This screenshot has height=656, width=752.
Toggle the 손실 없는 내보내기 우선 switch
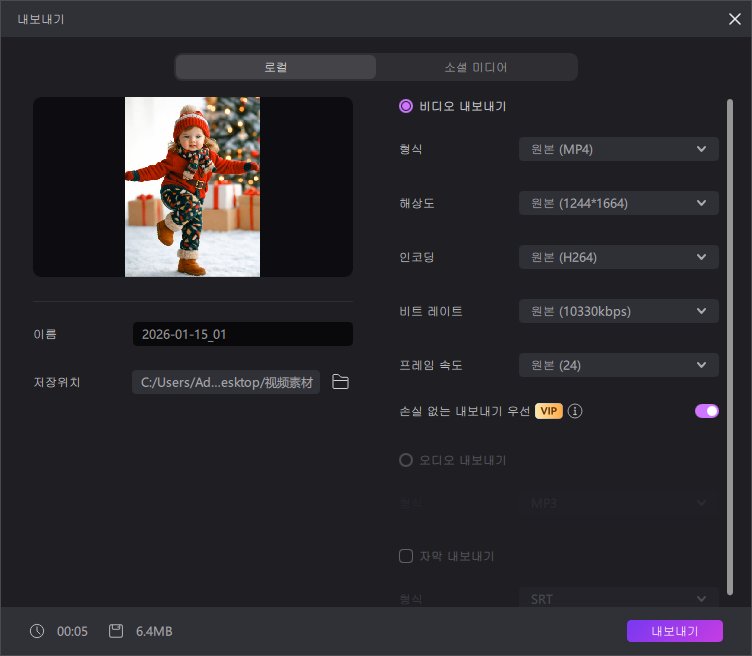706,411
